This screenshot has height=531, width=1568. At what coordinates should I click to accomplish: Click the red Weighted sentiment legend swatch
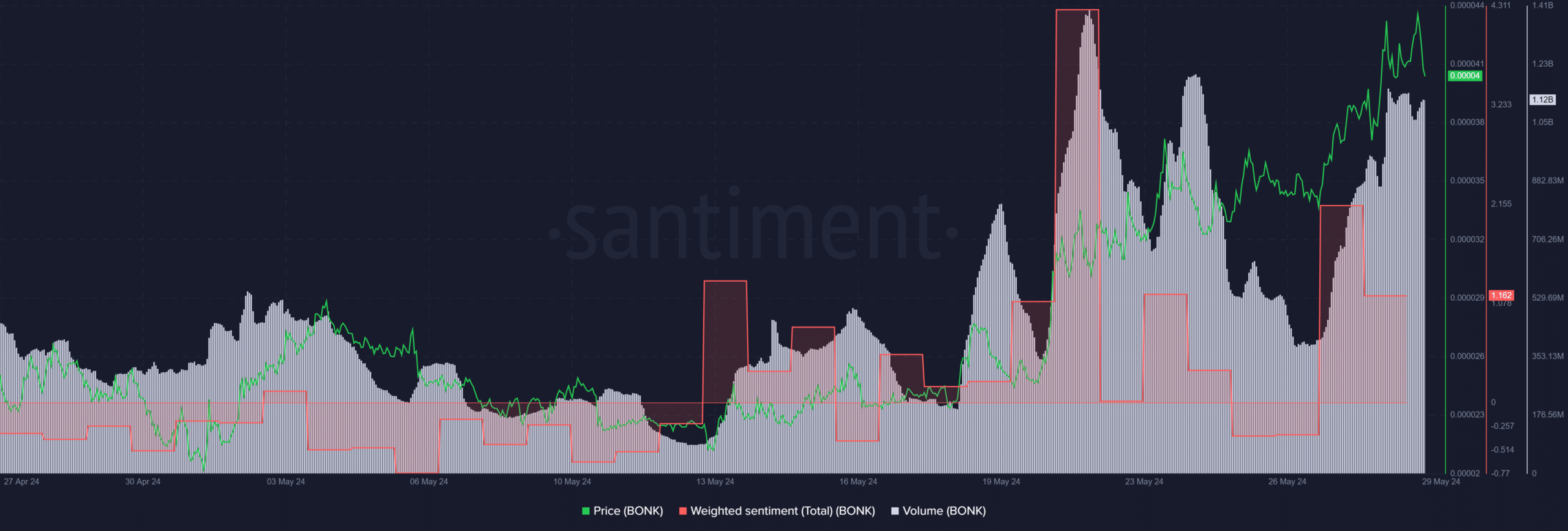click(683, 511)
